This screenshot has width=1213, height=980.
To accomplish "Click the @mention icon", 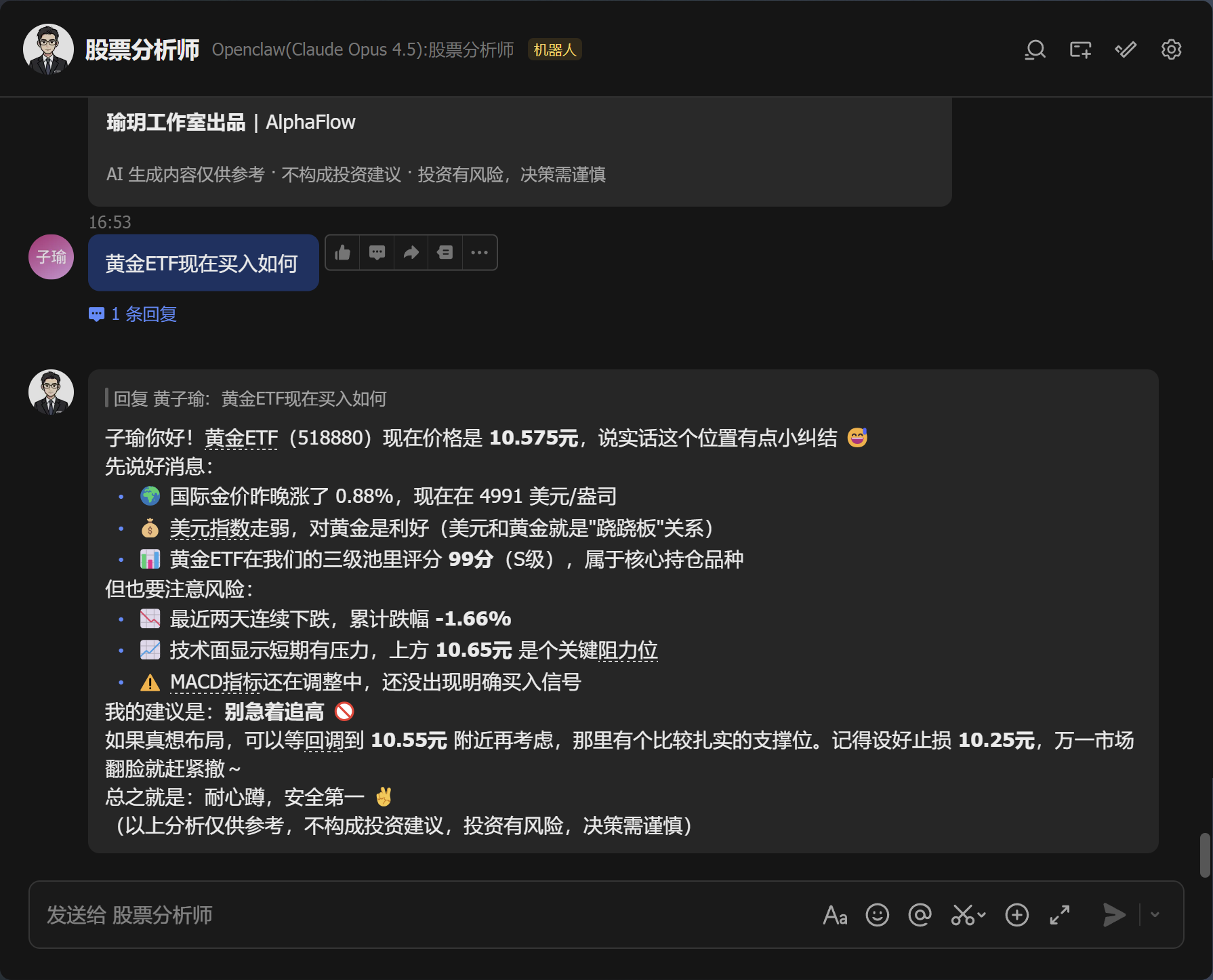I will 920,915.
